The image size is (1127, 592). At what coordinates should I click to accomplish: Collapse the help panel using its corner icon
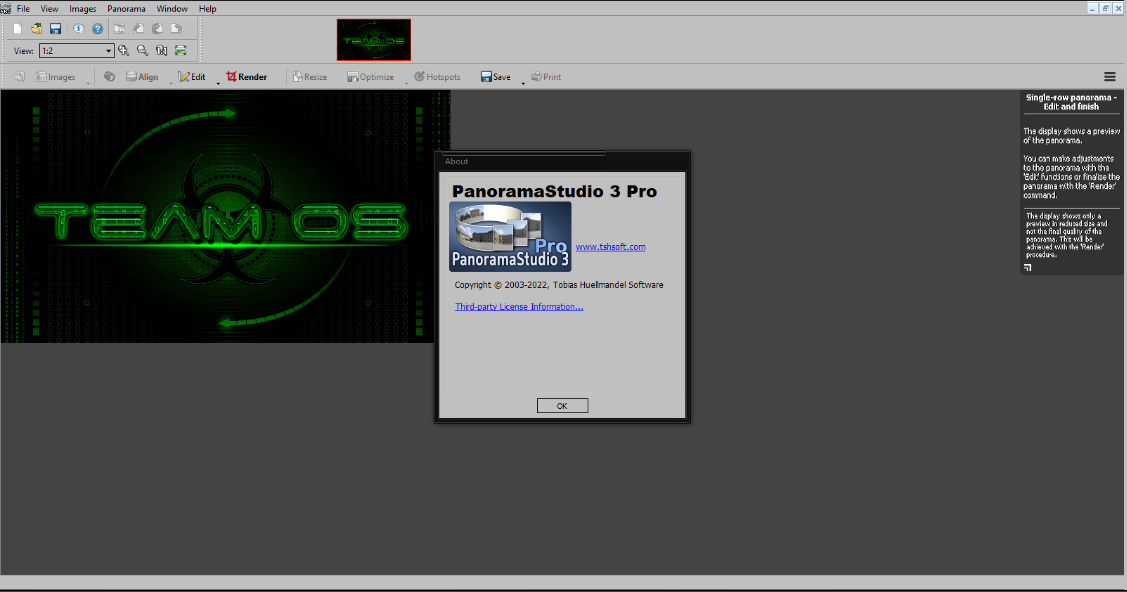[1028, 268]
